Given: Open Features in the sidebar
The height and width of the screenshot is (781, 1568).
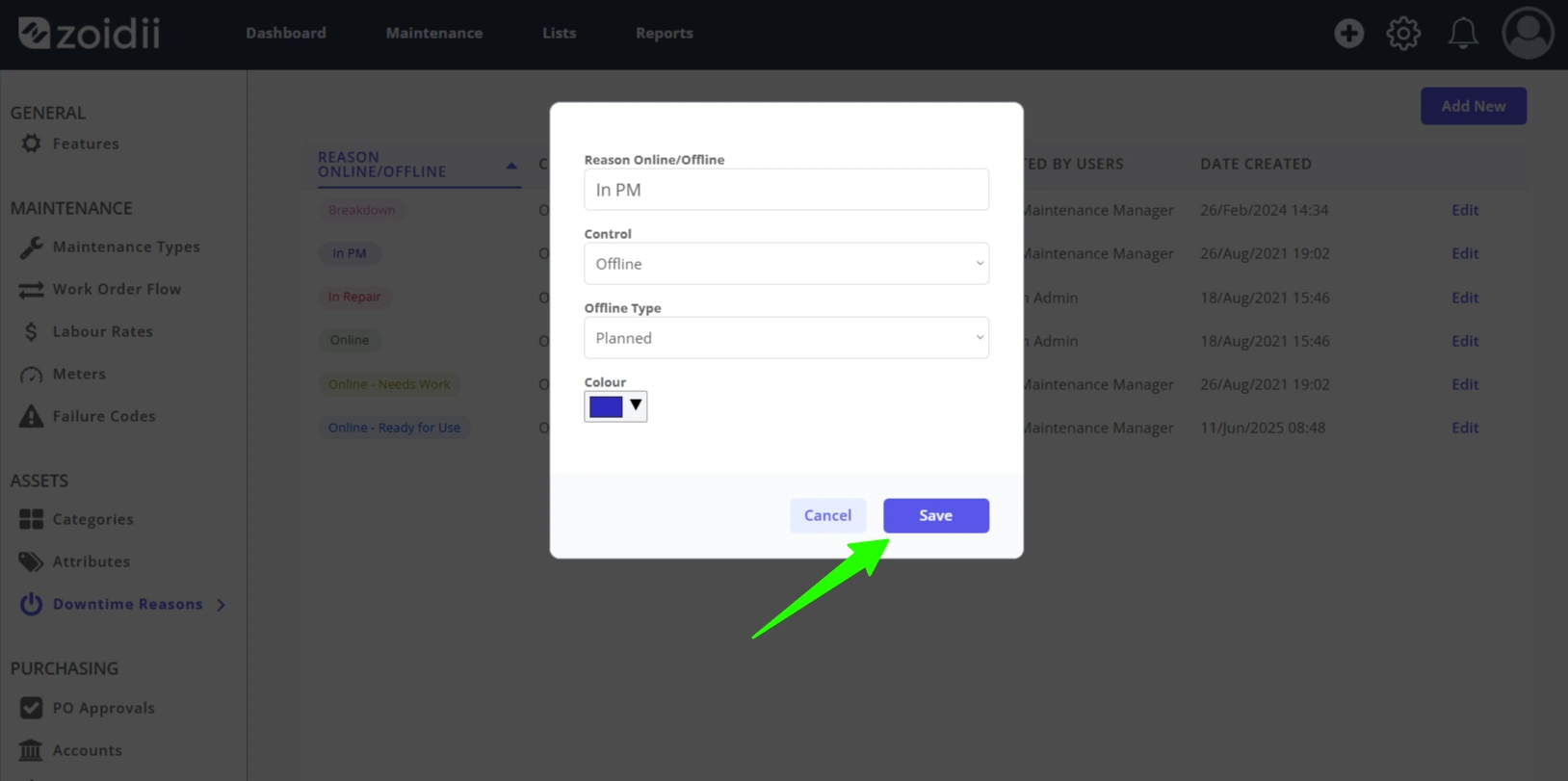Looking at the screenshot, I should 86,143.
